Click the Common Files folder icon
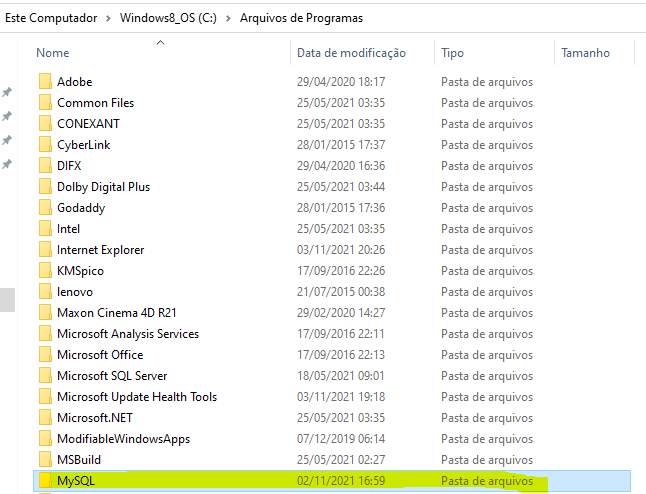 click(x=45, y=103)
